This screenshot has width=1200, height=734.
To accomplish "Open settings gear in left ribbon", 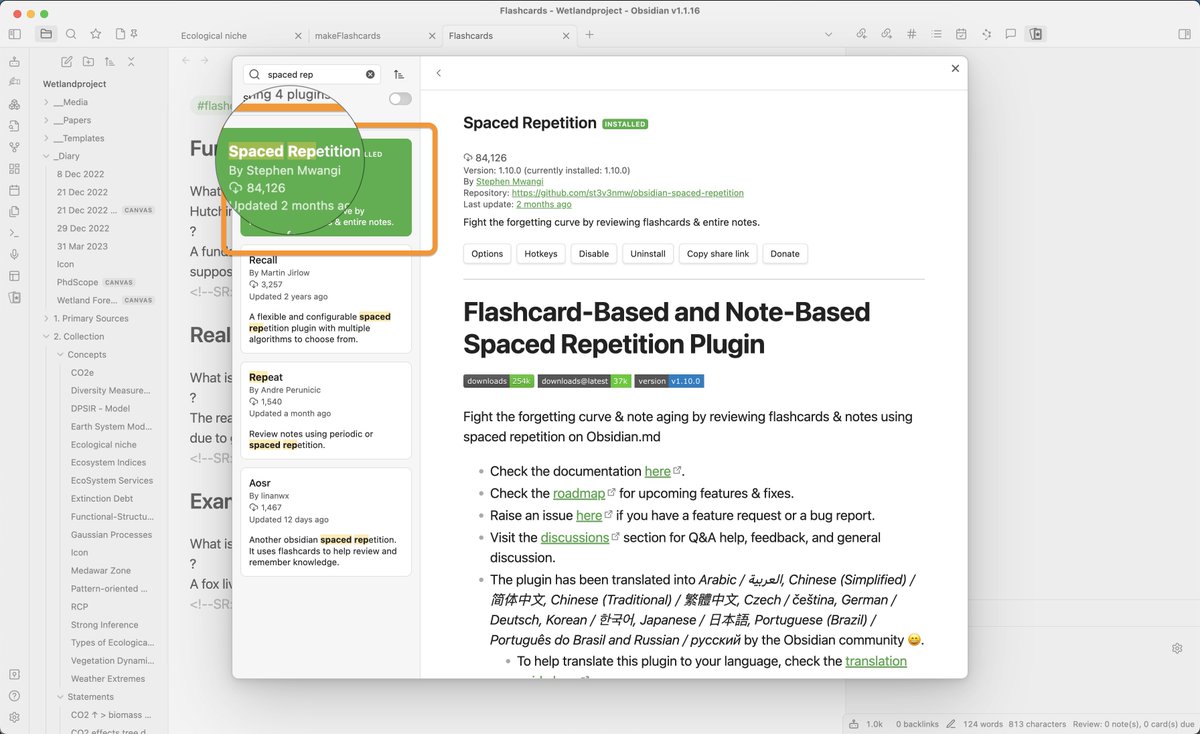I will click(14, 717).
